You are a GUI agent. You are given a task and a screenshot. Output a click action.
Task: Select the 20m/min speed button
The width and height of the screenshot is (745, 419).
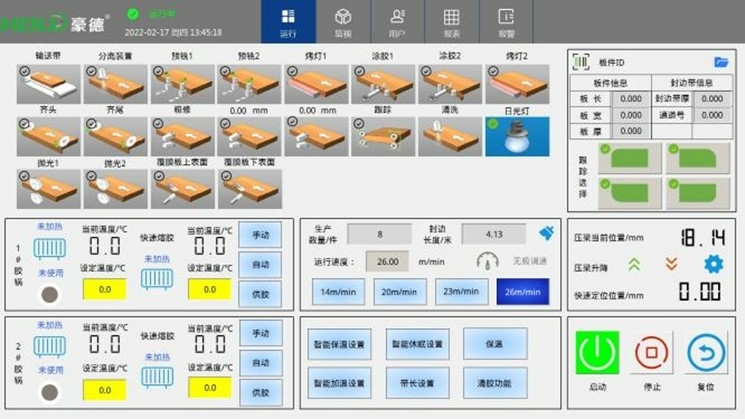click(401, 290)
